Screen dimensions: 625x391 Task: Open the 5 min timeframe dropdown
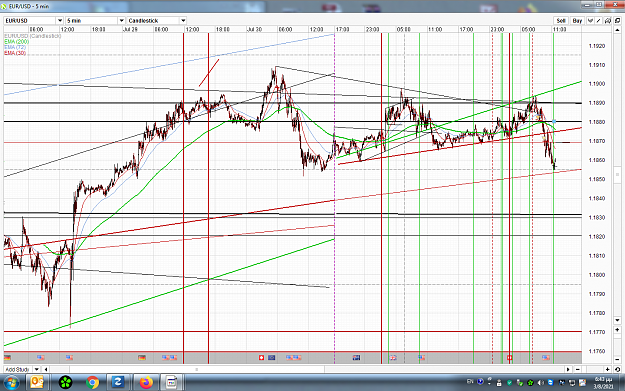[95, 21]
